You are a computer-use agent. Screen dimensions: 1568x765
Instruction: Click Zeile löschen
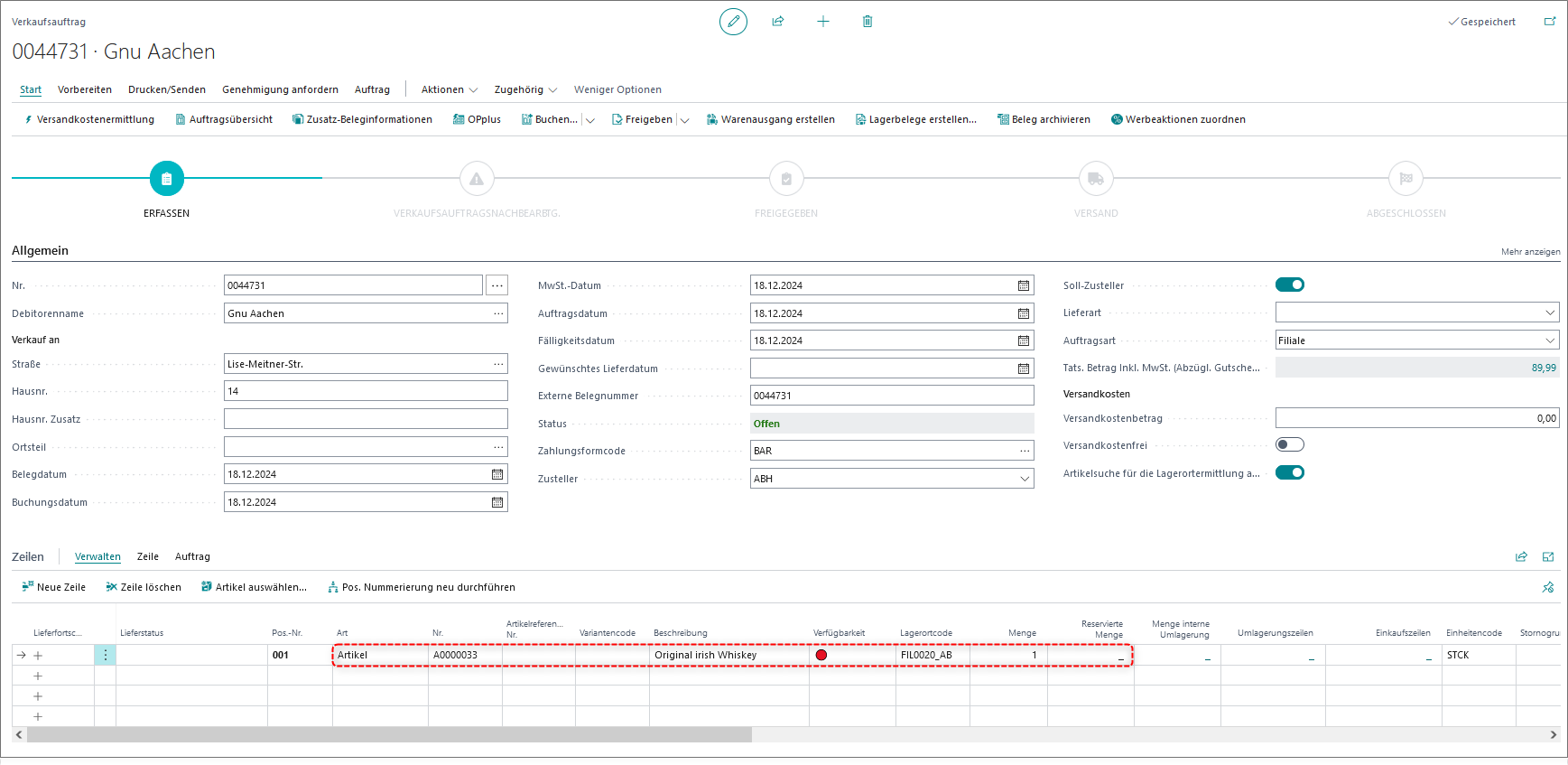click(144, 587)
